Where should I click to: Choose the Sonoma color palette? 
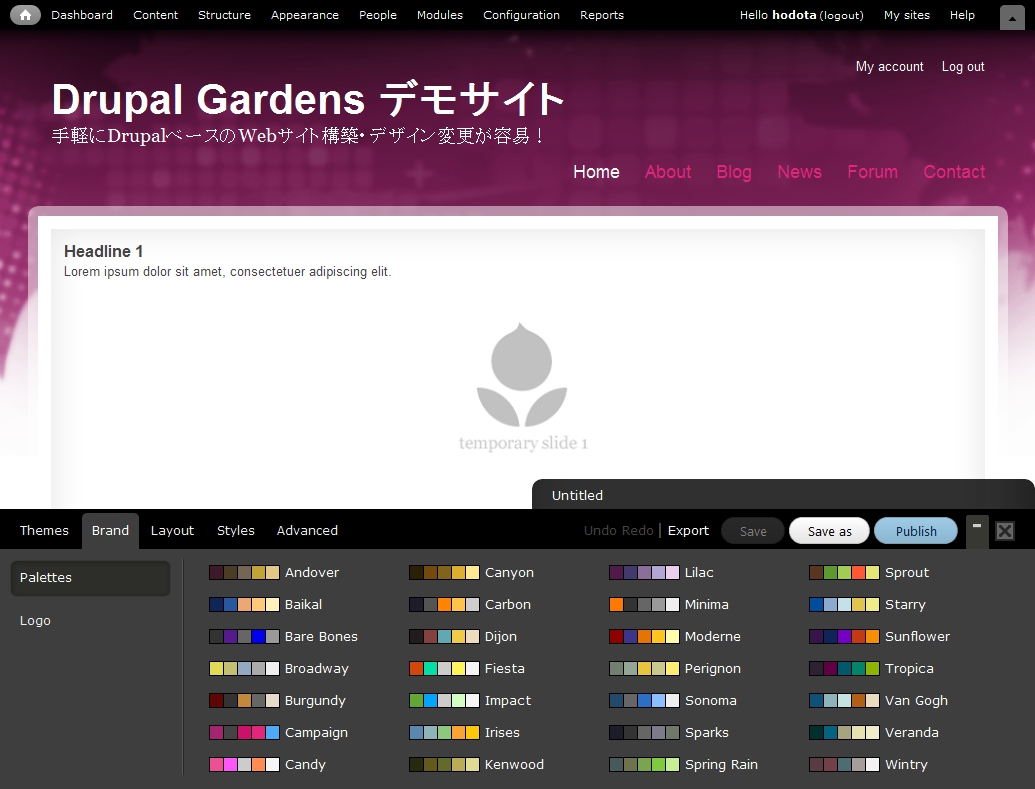click(673, 701)
